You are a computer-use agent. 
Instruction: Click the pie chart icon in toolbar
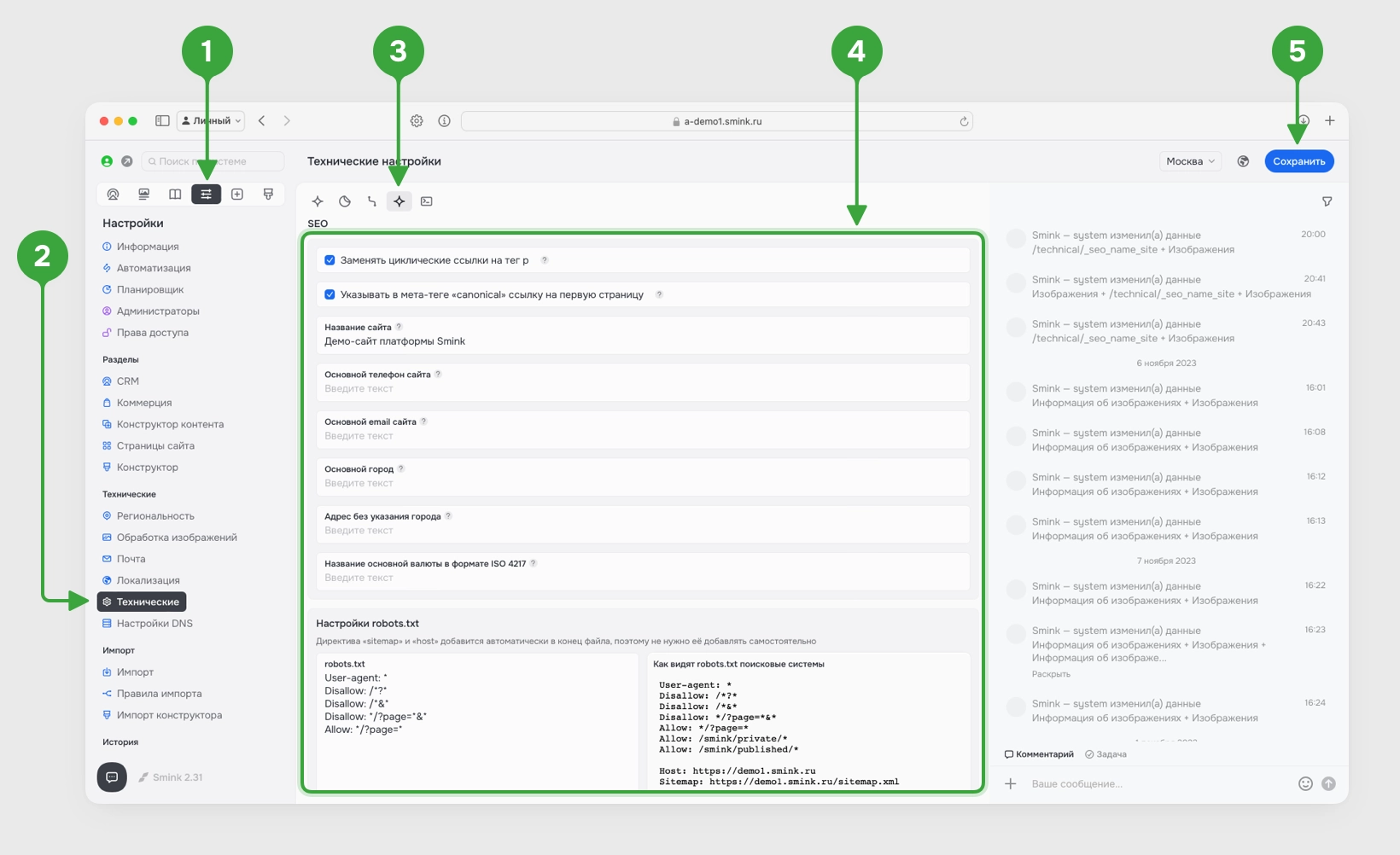pos(345,201)
